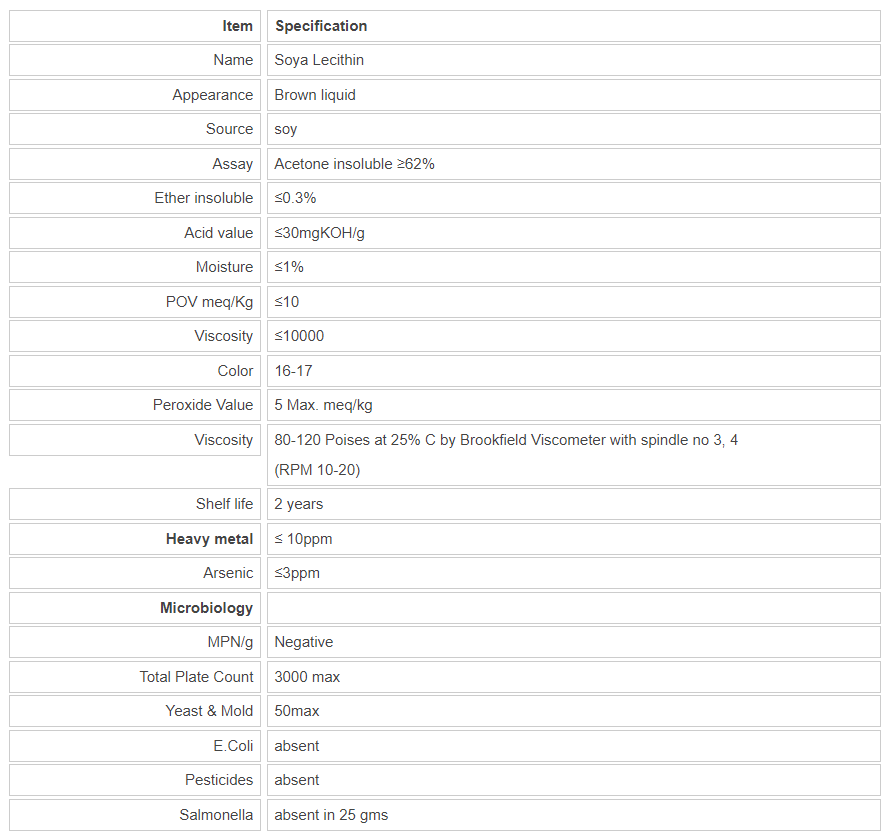Select the 'POV meq/Kg' label cell

(x=209, y=302)
